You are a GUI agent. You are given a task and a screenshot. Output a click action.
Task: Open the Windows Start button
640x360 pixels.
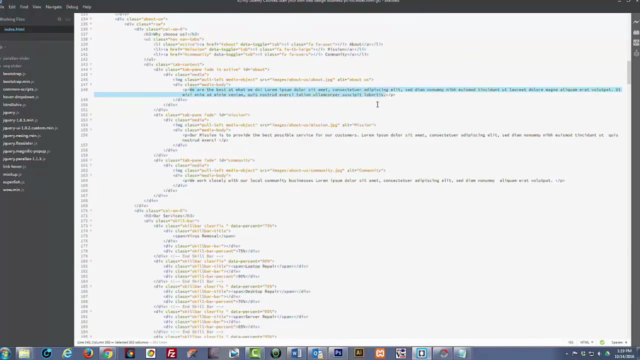click(6, 353)
